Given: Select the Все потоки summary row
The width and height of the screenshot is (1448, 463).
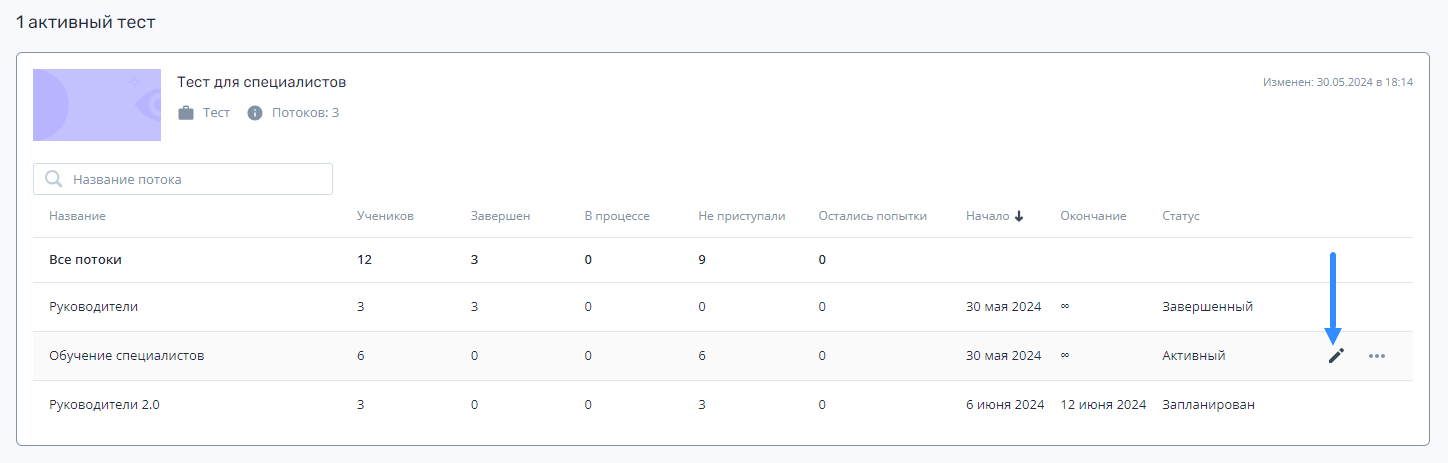Looking at the screenshot, I should point(723,260).
